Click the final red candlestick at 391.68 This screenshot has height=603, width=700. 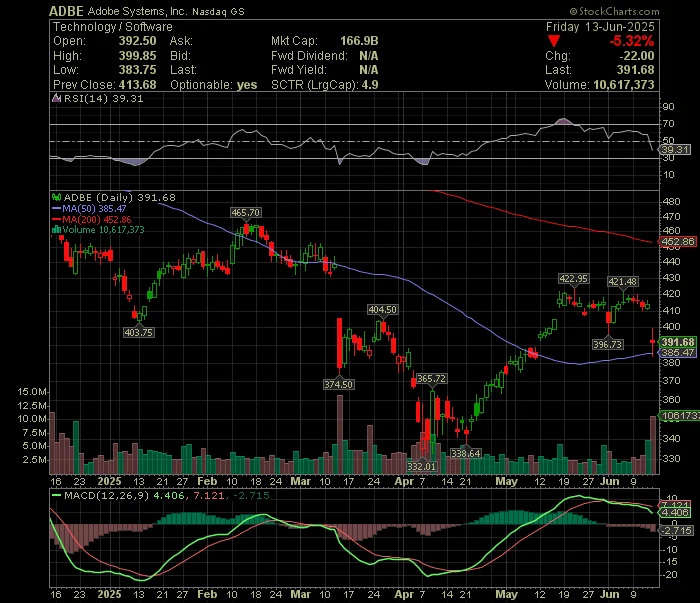click(653, 342)
